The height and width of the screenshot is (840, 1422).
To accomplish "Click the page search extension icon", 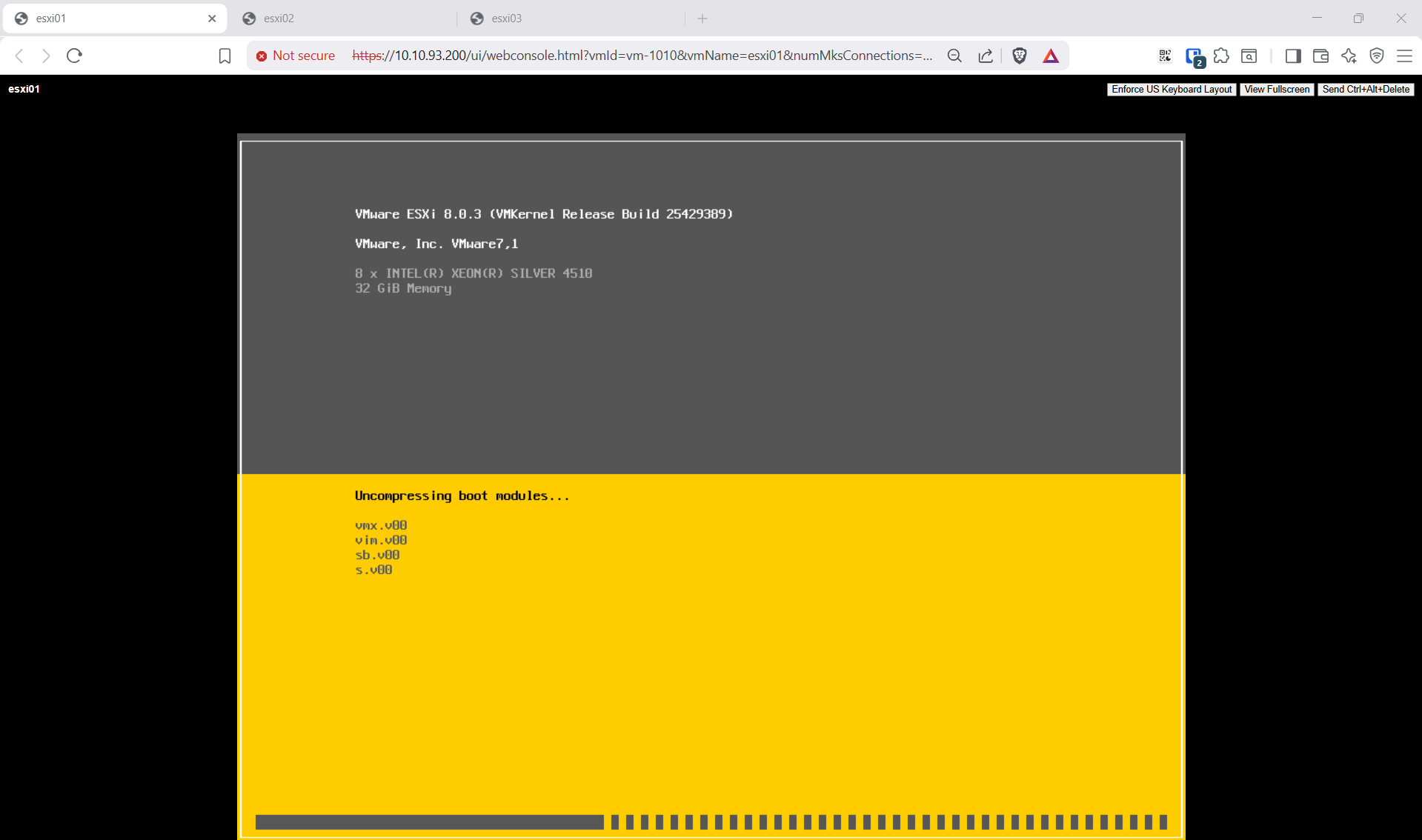I will tap(1249, 56).
